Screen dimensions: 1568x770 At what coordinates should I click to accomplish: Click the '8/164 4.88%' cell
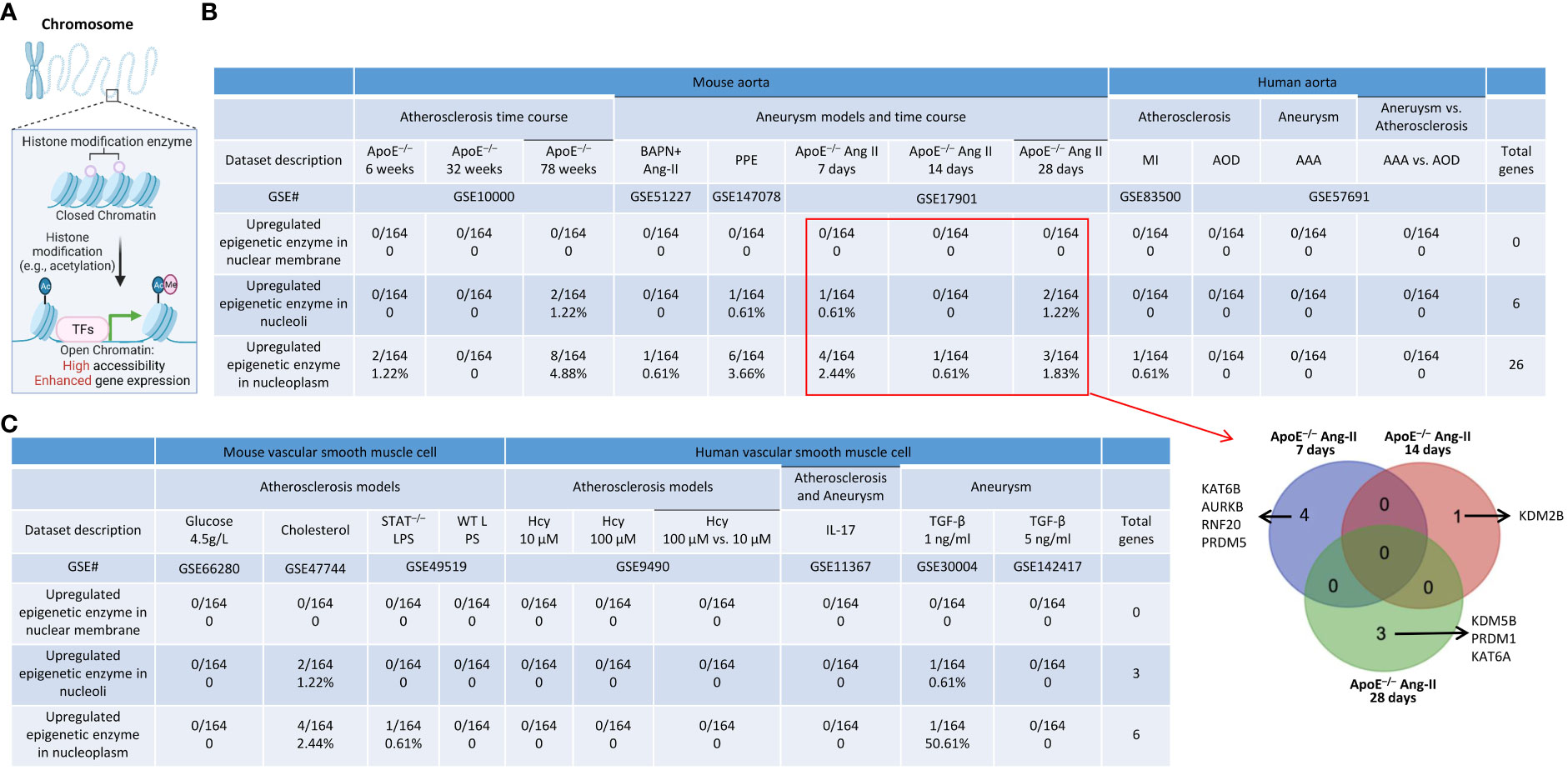569,364
